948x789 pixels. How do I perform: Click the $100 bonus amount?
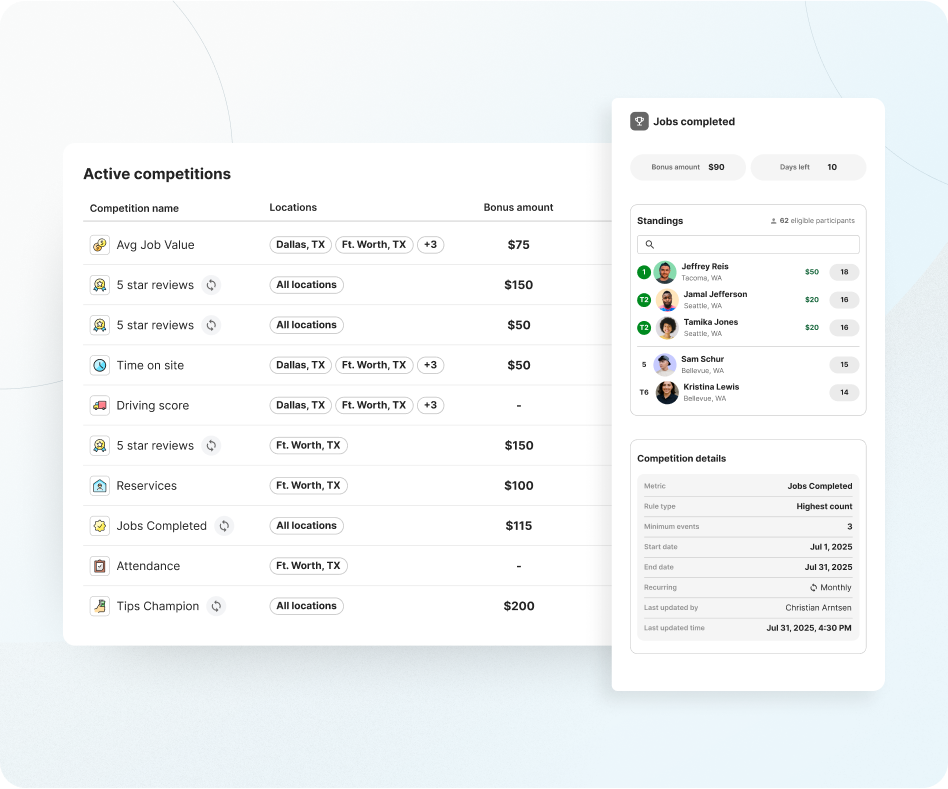(519, 485)
